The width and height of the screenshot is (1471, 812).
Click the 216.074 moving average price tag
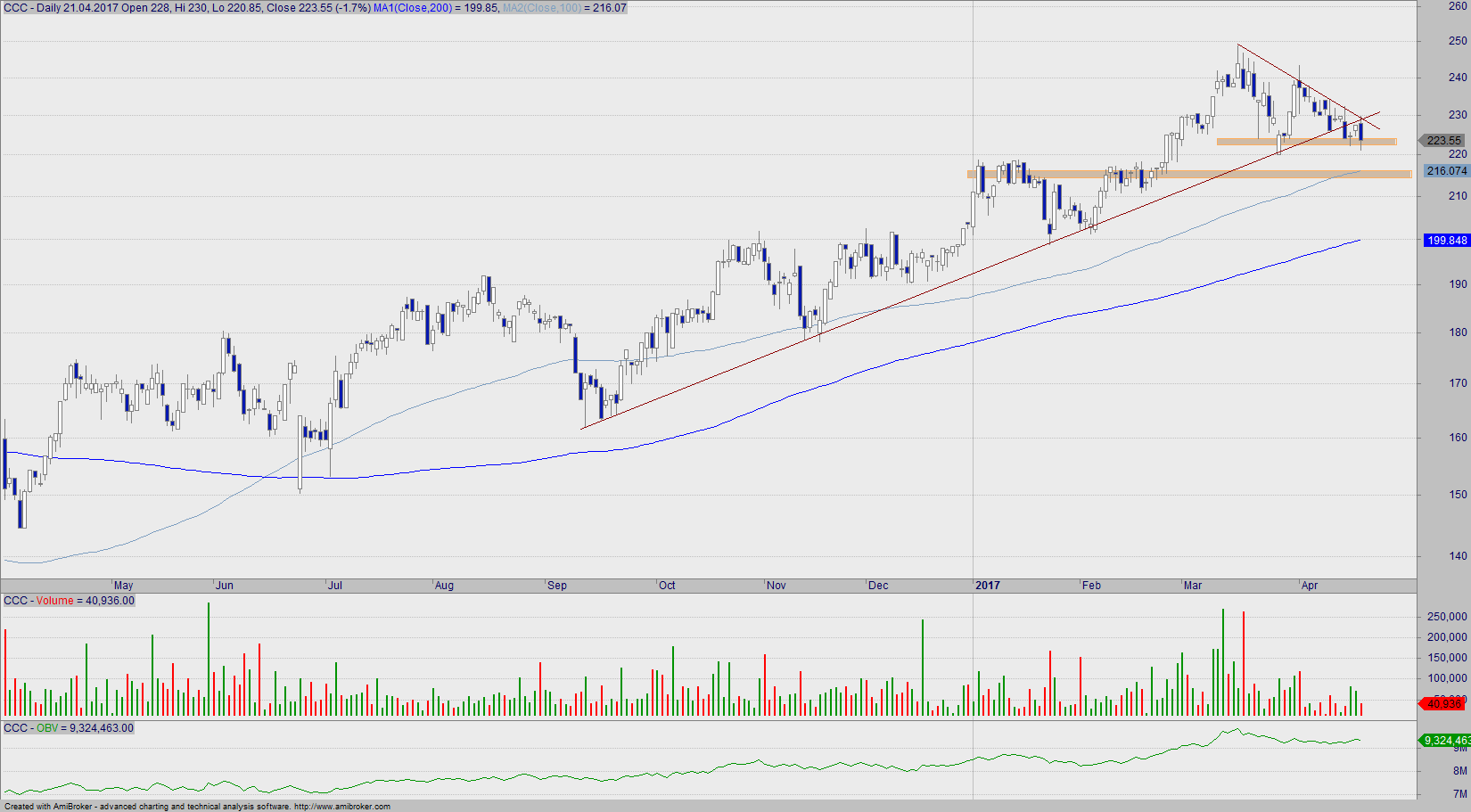[1446, 171]
